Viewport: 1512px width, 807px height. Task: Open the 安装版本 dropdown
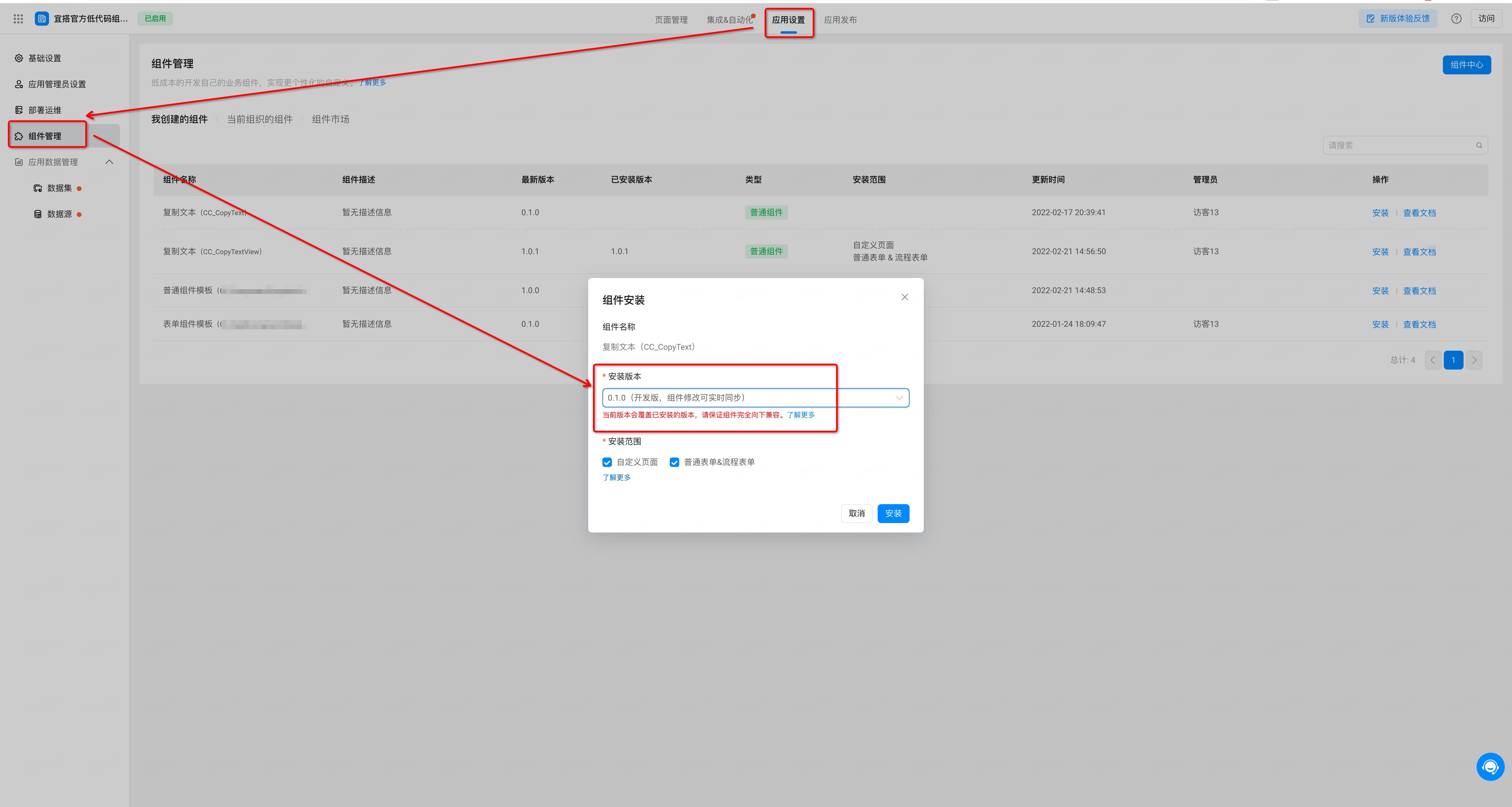tap(755, 398)
